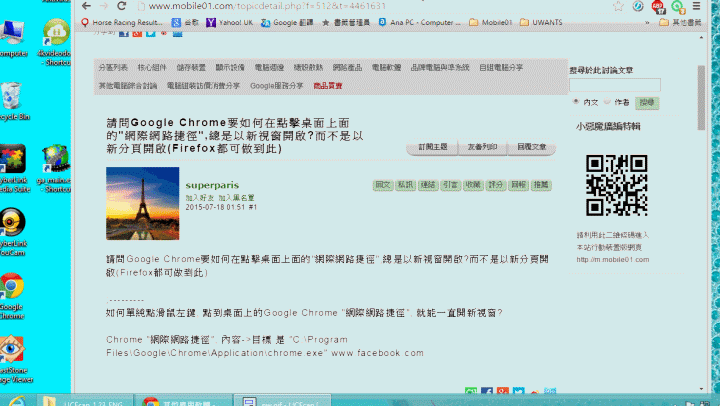Image resolution: width=720 pixels, height=406 pixels.
Task: Click the green 收藏 favorite button
Action: tap(473, 185)
